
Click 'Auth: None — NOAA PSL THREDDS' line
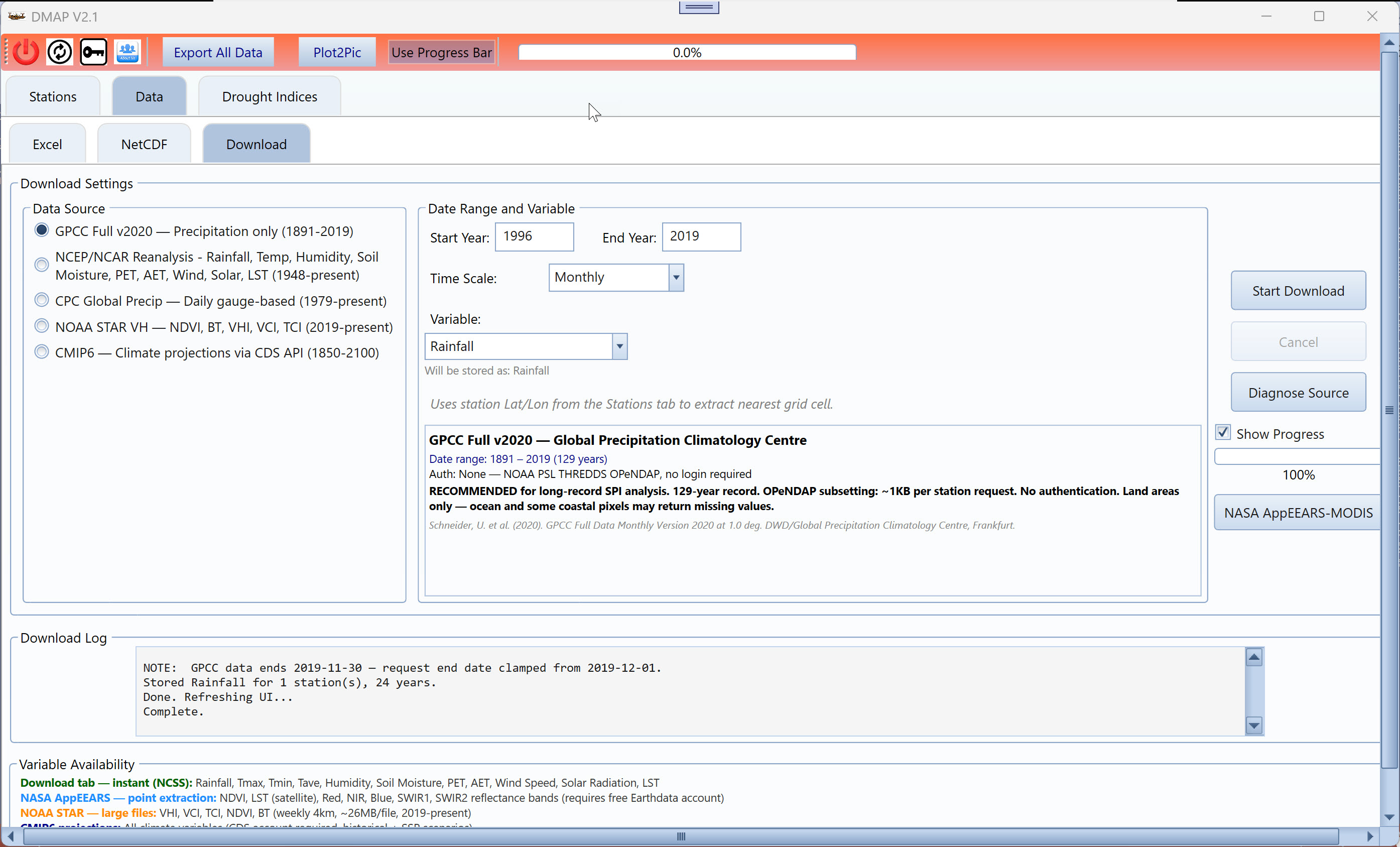click(x=590, y=474)
